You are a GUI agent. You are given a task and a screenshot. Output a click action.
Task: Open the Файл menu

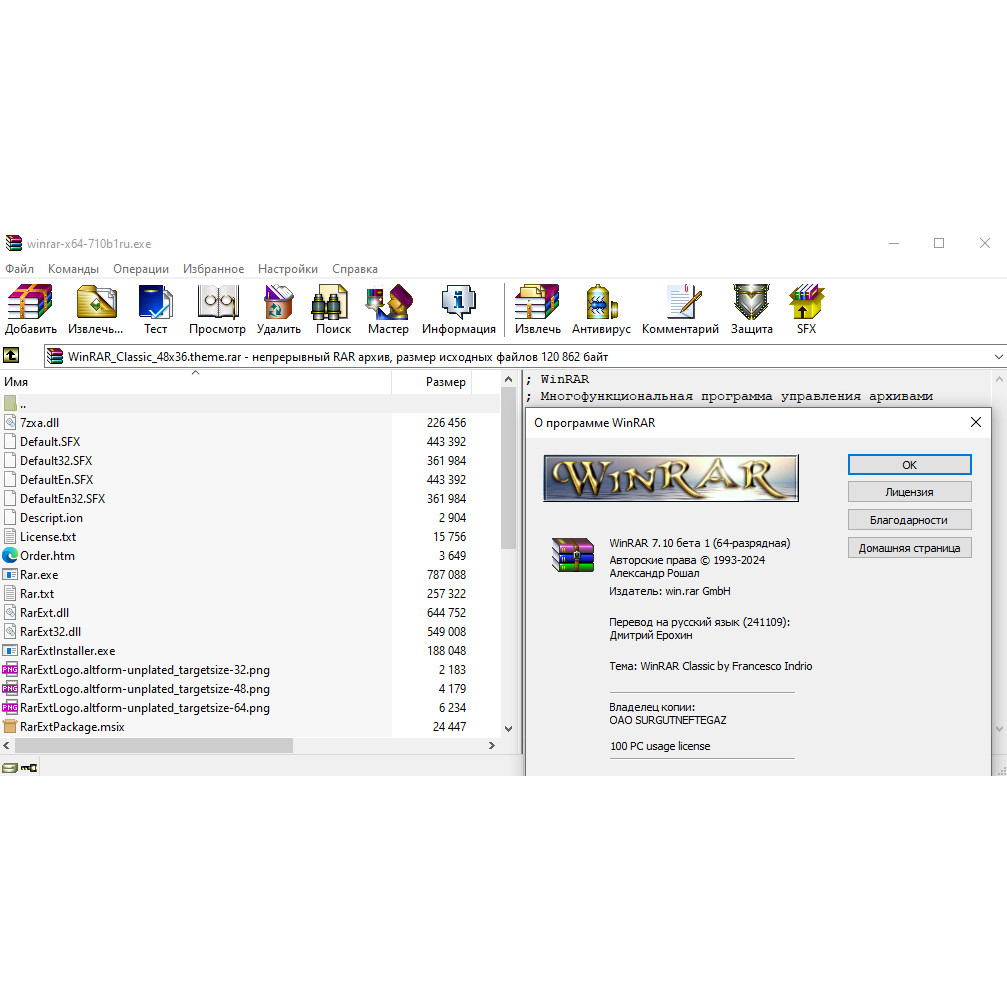(x=19, y=269)
